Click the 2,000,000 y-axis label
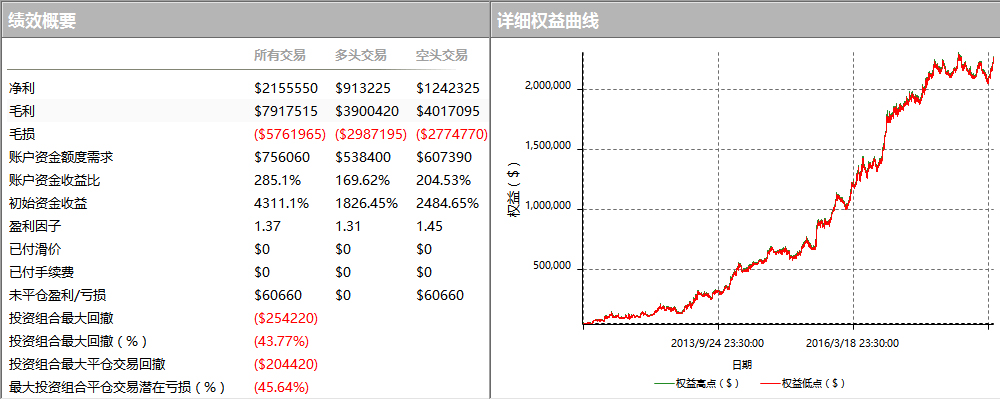The width and height of the screenshot is (1000, 400). 547,86
